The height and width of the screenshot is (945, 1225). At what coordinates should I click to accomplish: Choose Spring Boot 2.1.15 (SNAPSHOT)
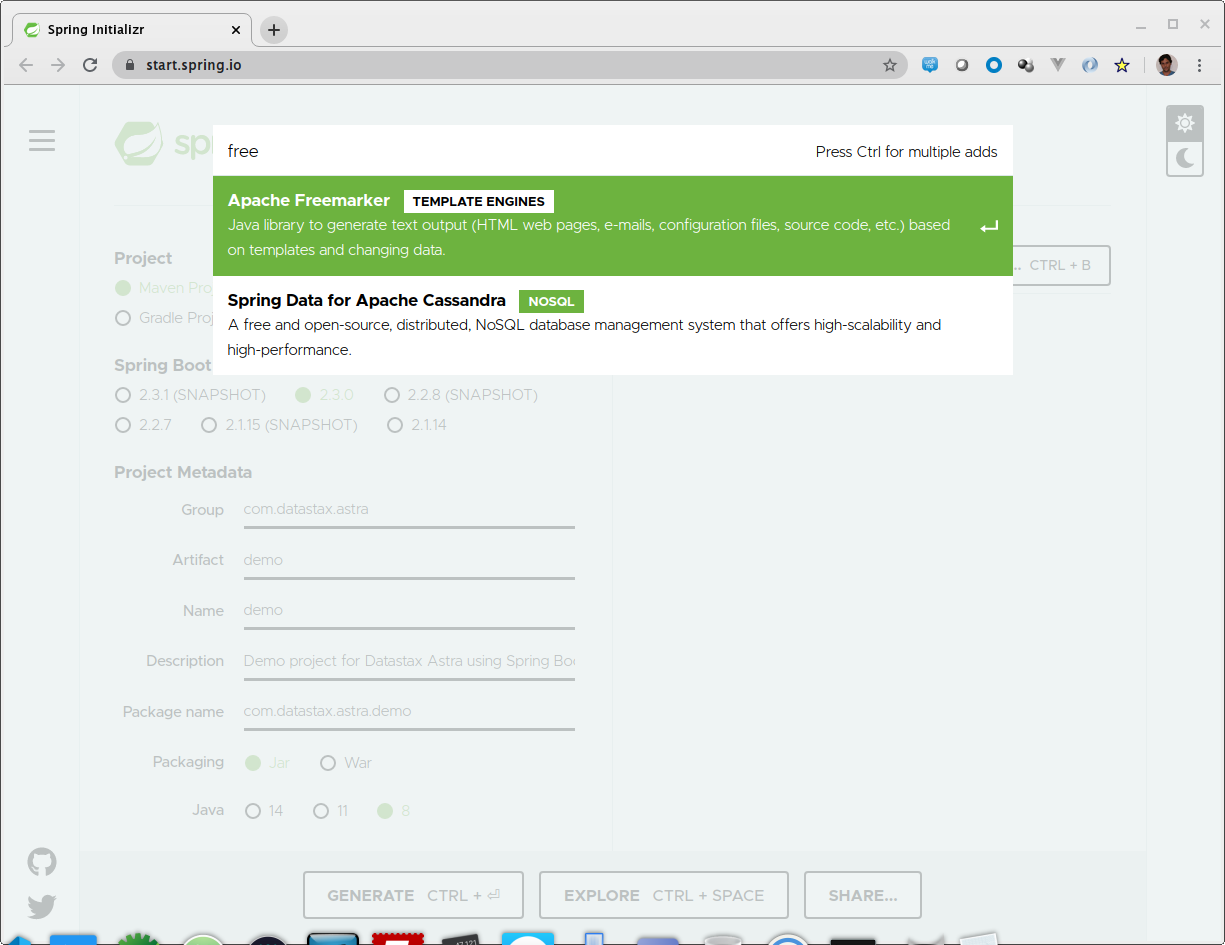click(x=209, y=425)
